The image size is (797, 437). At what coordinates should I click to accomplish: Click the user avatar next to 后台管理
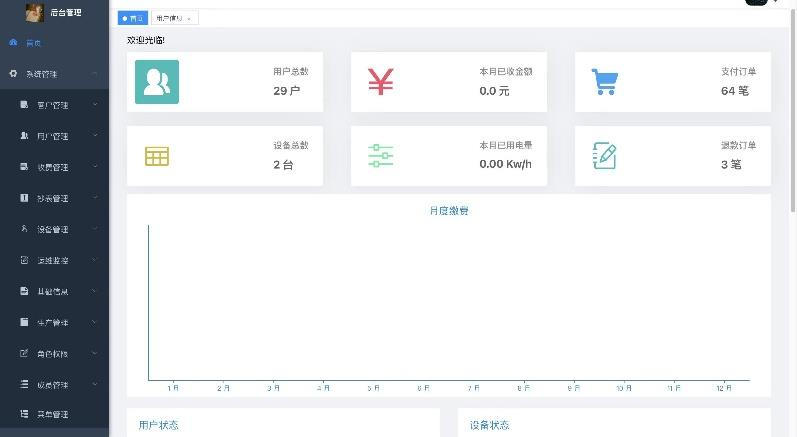35,12
